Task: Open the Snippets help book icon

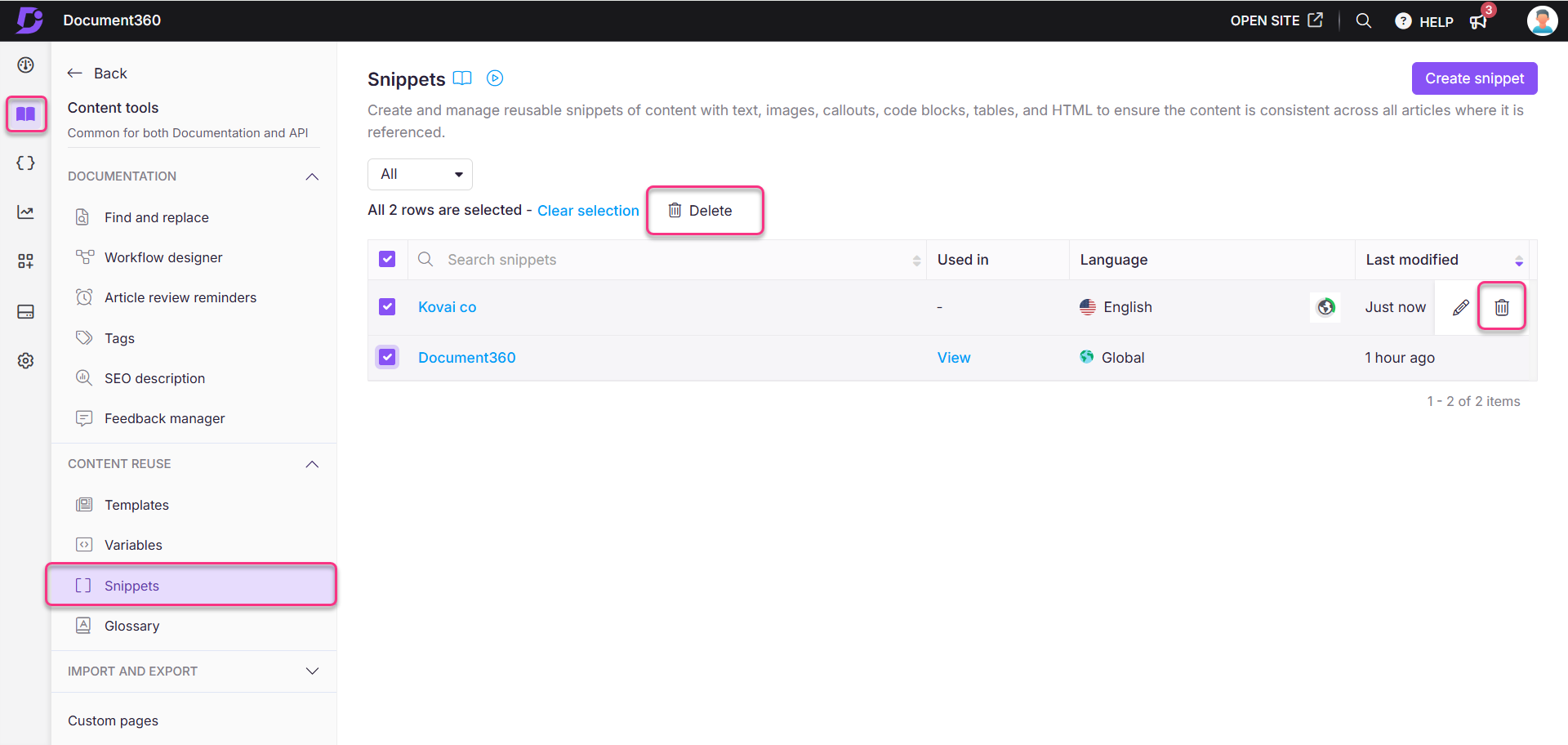Action: tap(462, 78)
